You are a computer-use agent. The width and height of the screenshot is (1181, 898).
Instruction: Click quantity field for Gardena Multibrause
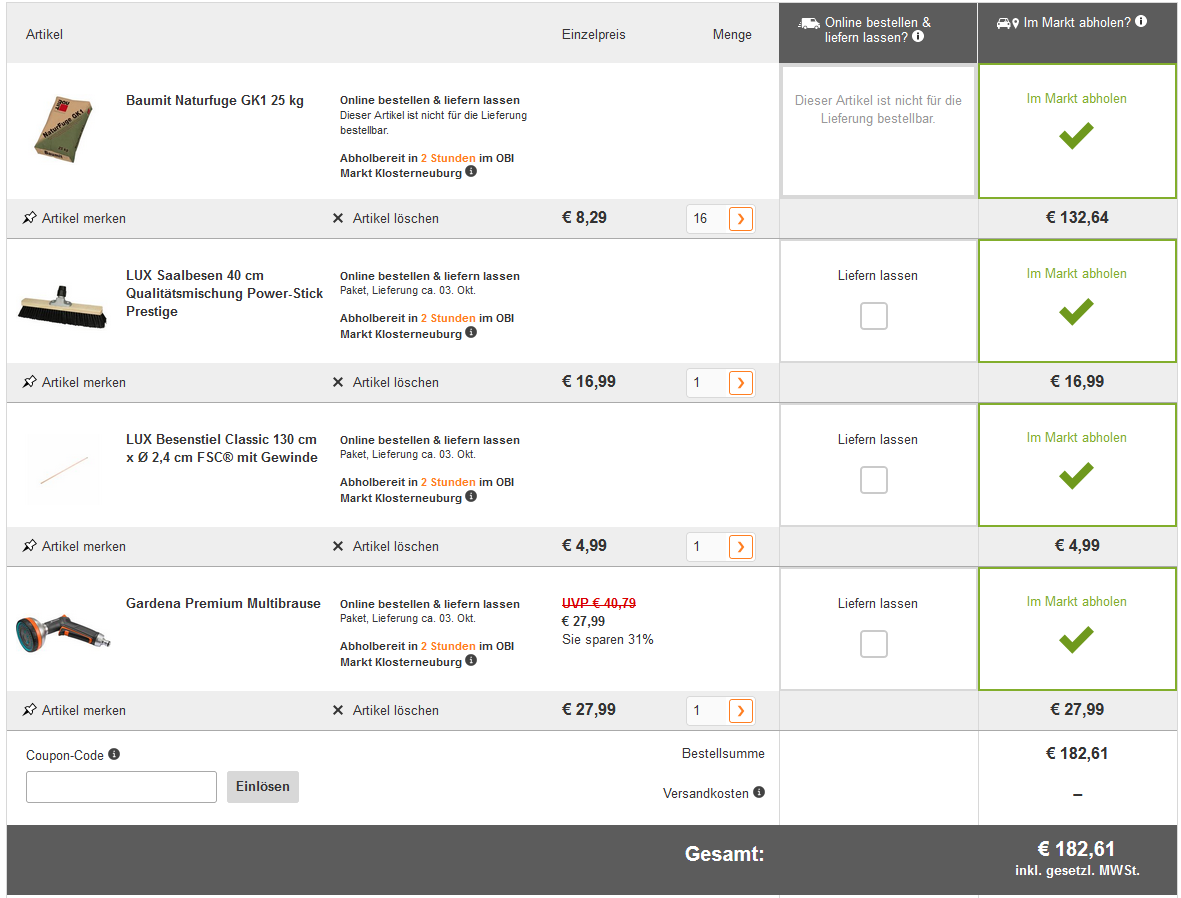(x=707, y=710)
